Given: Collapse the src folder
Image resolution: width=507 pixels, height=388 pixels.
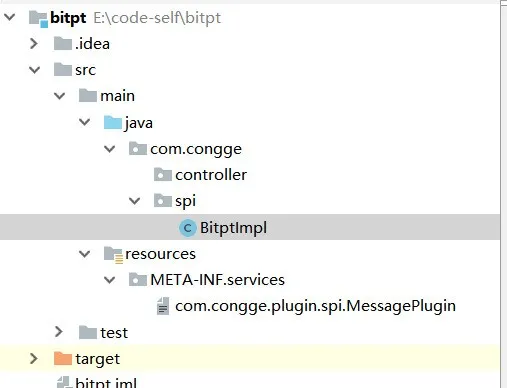Looking at the screenshot, I should (x=34, y=70).
